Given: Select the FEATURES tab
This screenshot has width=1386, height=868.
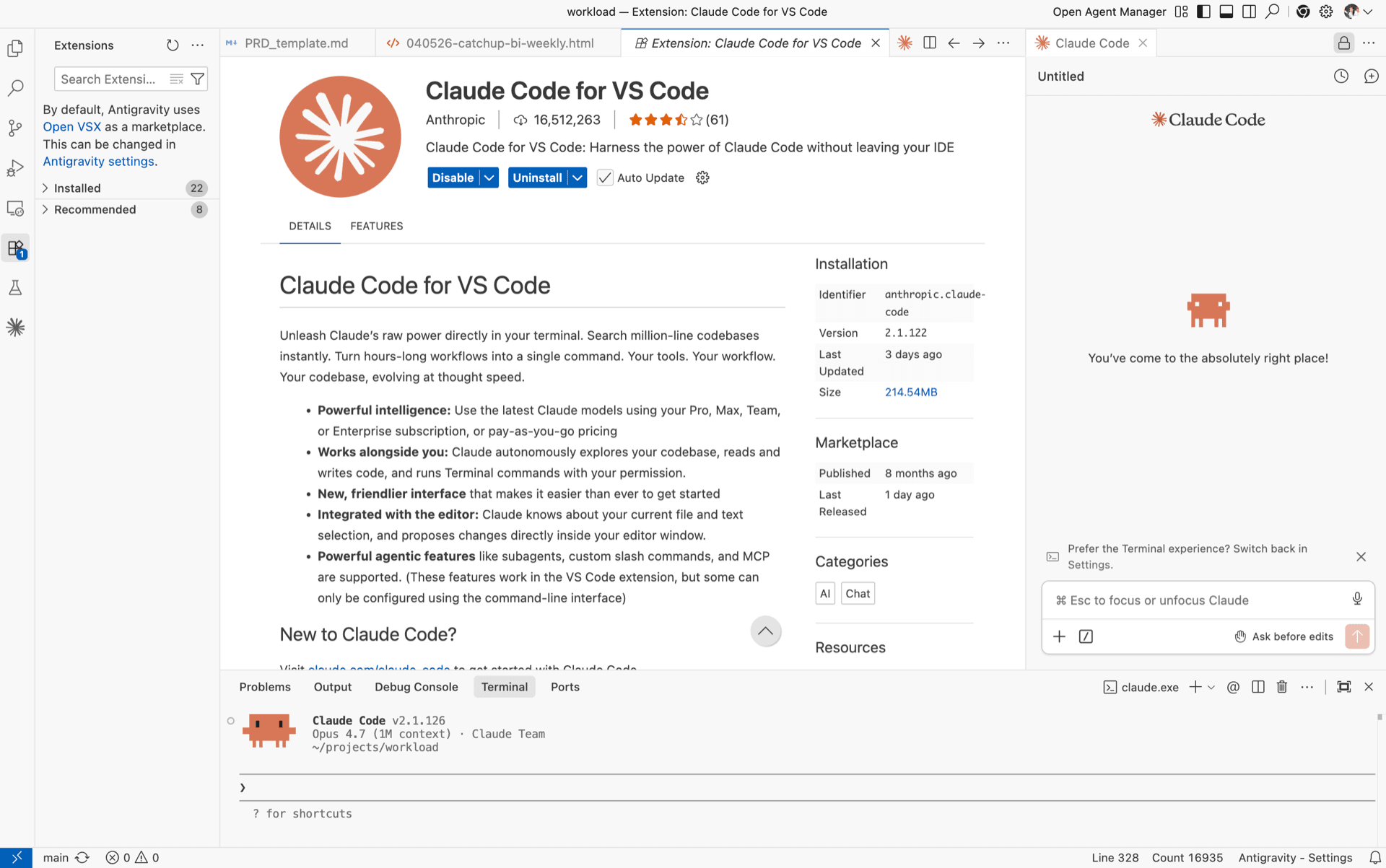Looking at the screenshot, I should (377, 226).
